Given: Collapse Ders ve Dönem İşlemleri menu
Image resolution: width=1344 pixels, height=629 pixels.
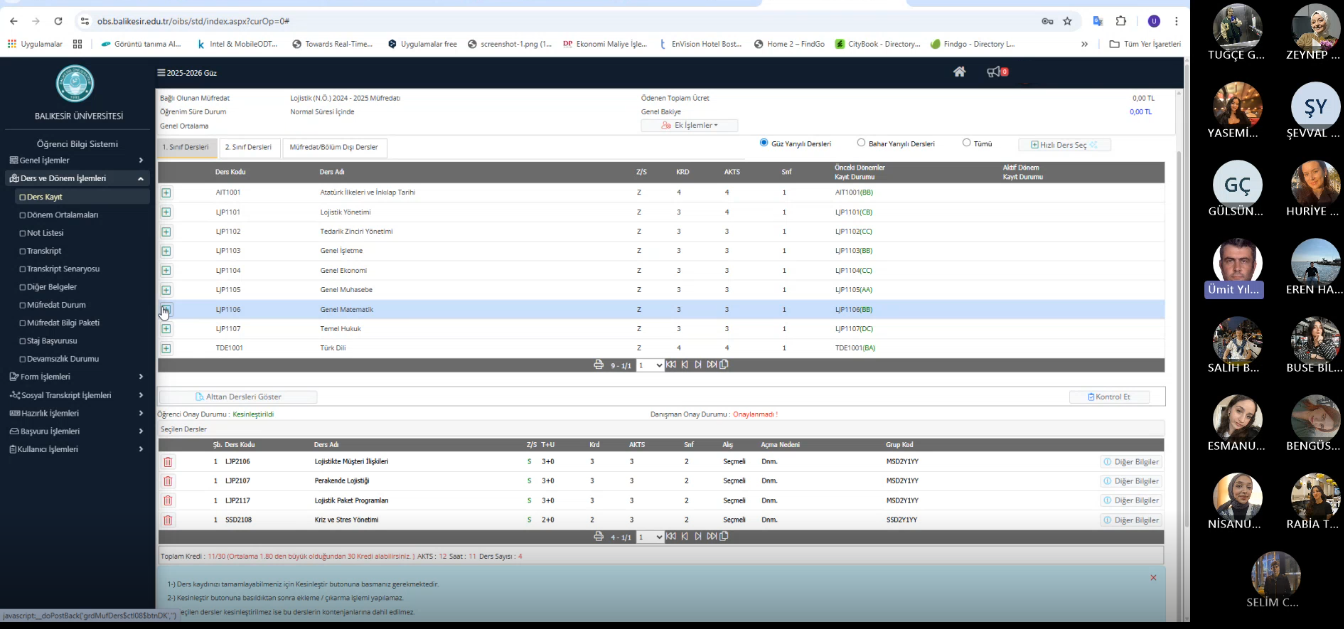Looking at the screenshot, I should [76, 178].
